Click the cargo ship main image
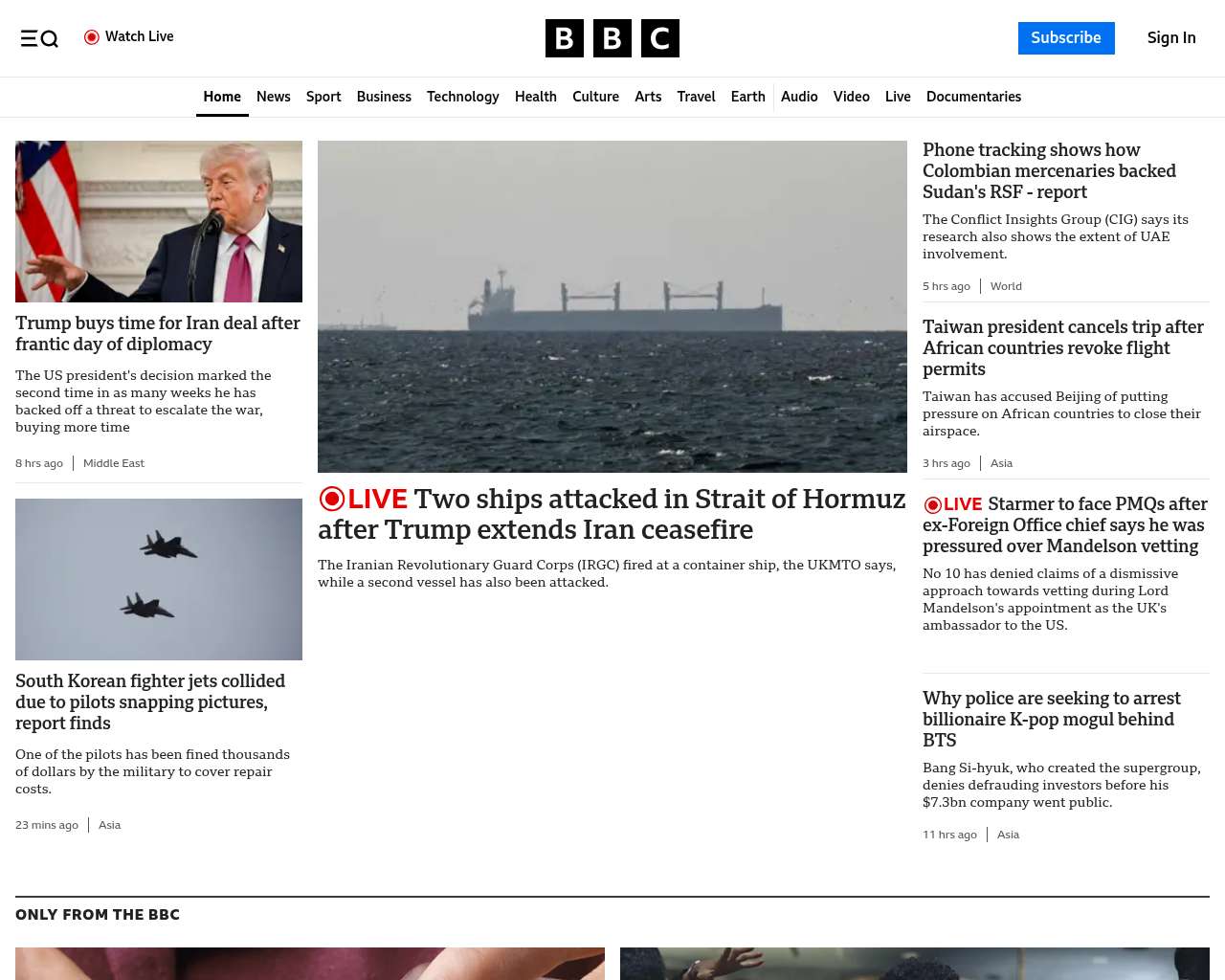Screen dimensions: 1225x980 [x=612, y=306]
